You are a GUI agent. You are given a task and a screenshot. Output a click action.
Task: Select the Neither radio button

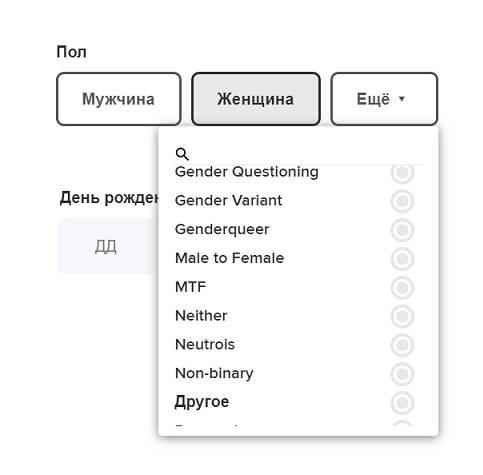click(402, 316)
